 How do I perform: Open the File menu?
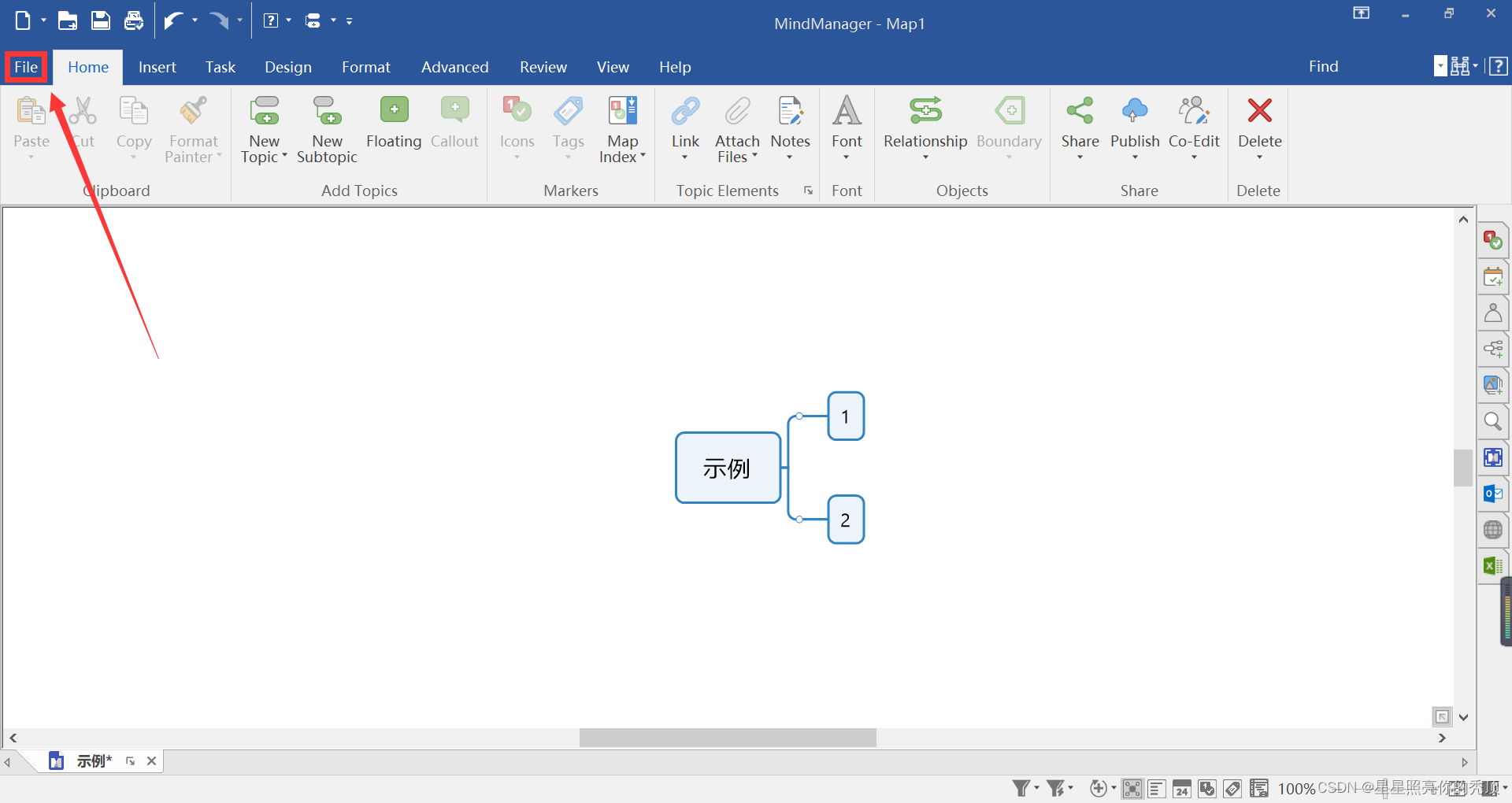click(x=25, y=67)
